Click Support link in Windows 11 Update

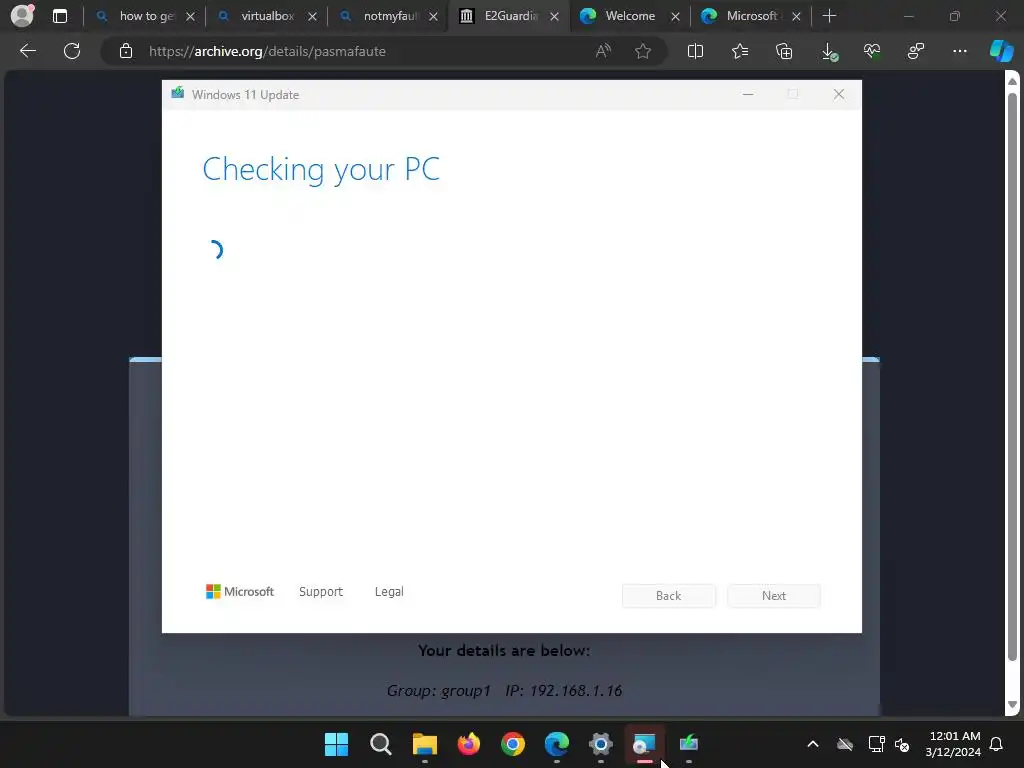321,592
